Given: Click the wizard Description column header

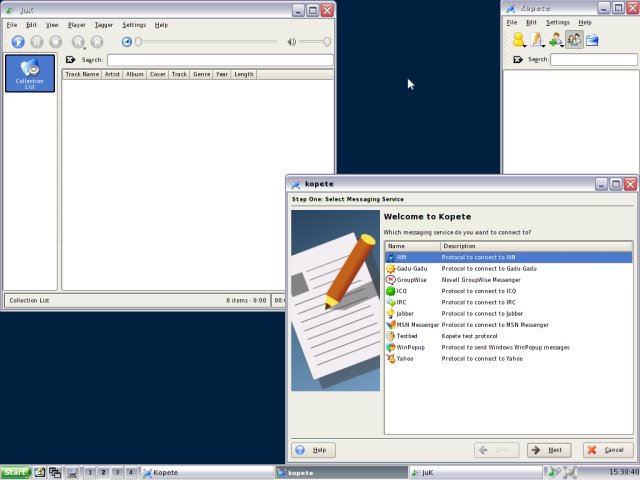Looking at the screenshot, I should point(537,246).
